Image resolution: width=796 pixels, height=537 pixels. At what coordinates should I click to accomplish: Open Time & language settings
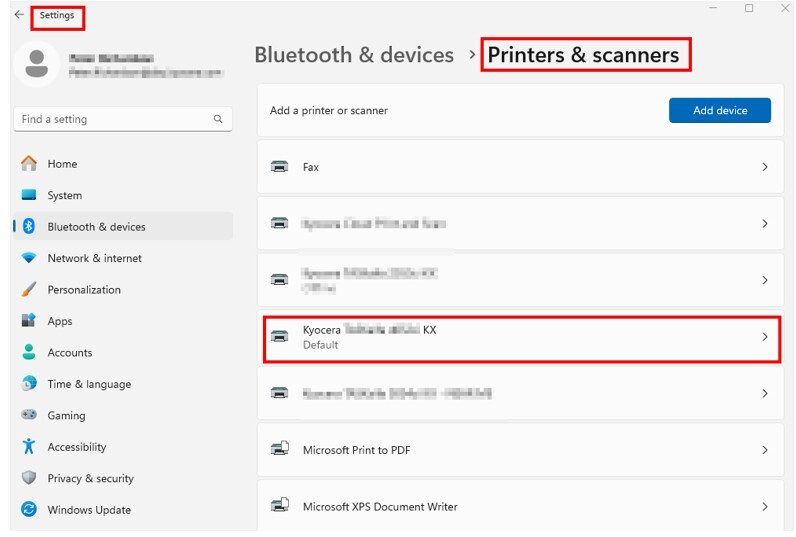123,384
